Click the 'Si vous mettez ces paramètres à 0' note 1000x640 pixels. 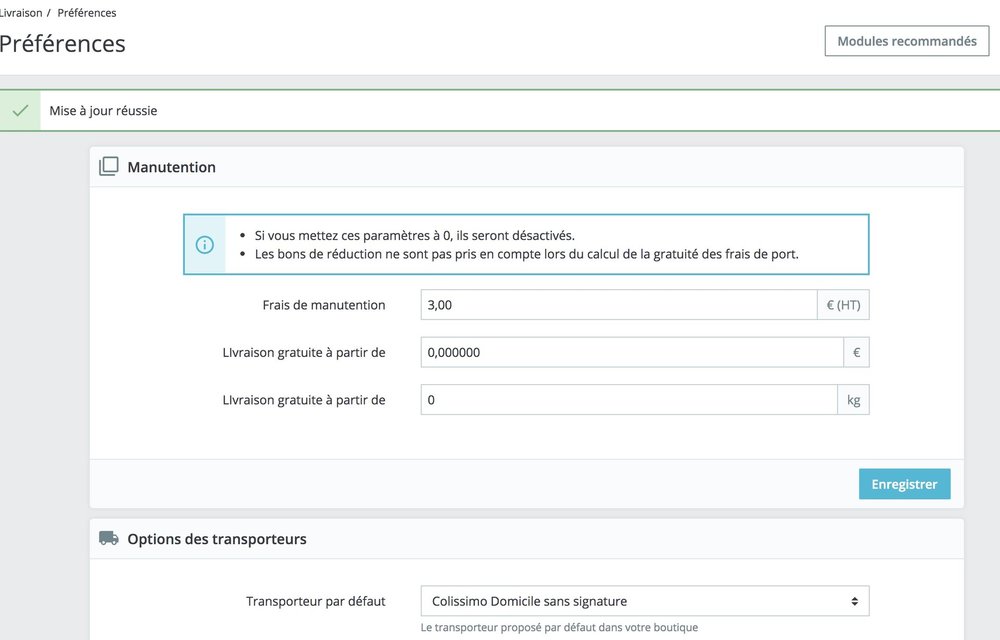pyautogui.click(x=415, y=235)
